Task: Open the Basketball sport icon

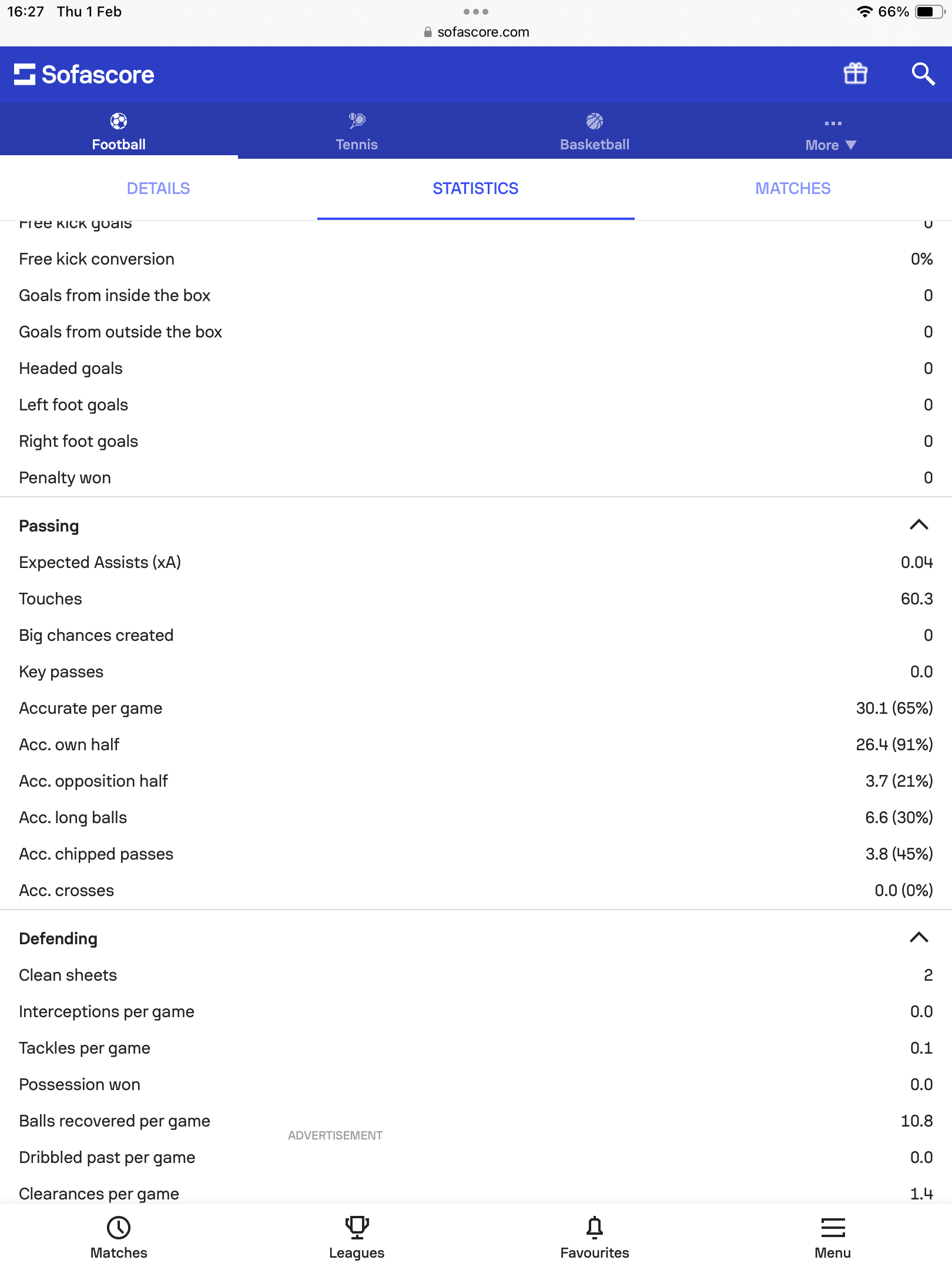Action: 594,122
